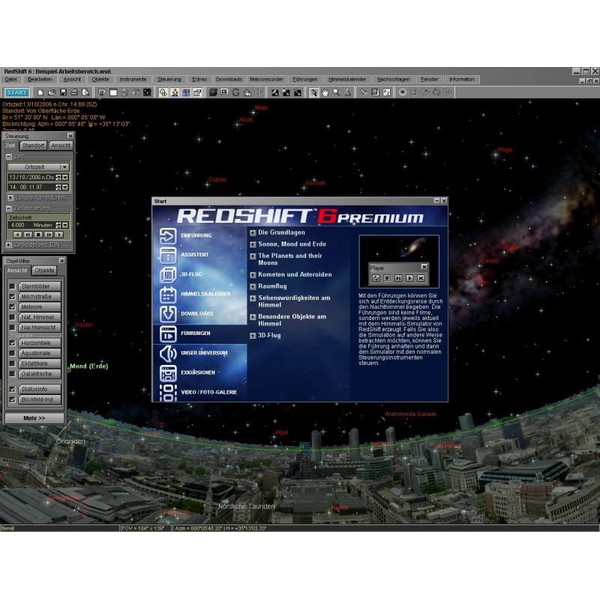Click the macro record circle toolbar icon
600x600 pixels.
(402, 92)
